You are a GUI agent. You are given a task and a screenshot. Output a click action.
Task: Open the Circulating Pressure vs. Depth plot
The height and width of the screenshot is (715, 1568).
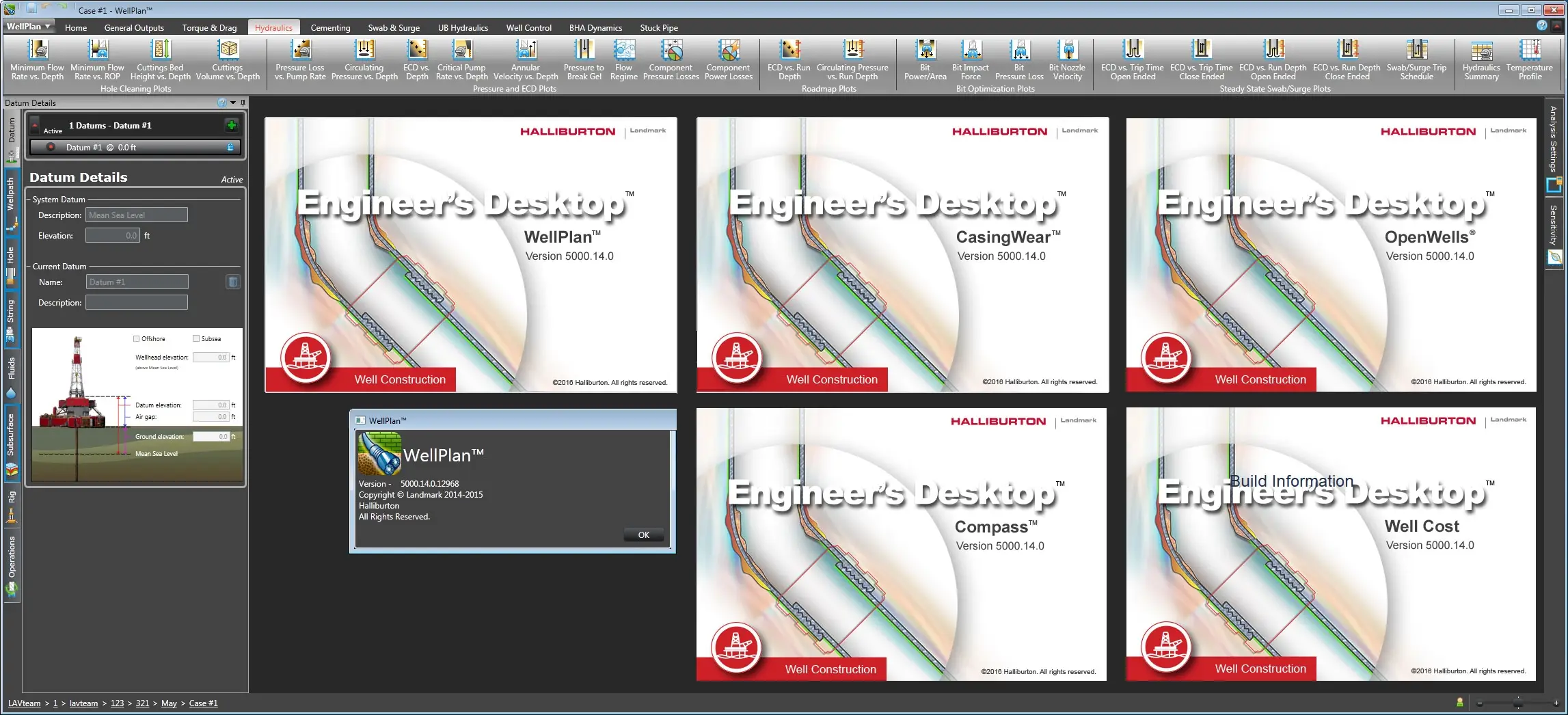(364, 60)
